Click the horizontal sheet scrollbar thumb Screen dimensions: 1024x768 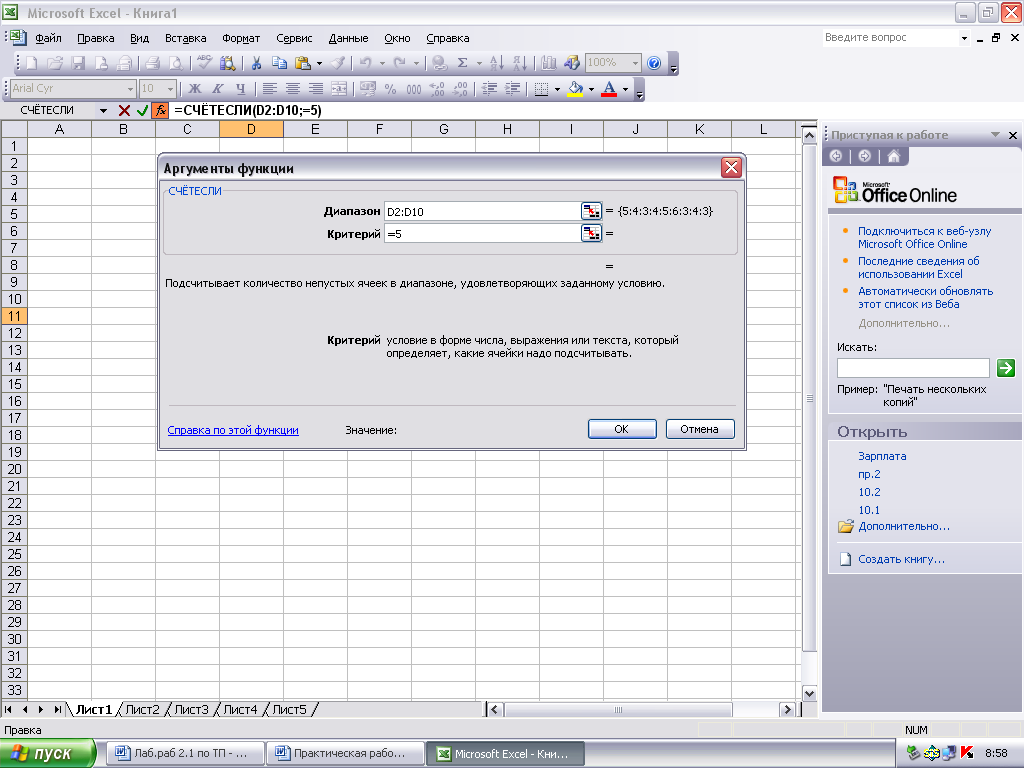pyautogui.click(x=618, y=709)
